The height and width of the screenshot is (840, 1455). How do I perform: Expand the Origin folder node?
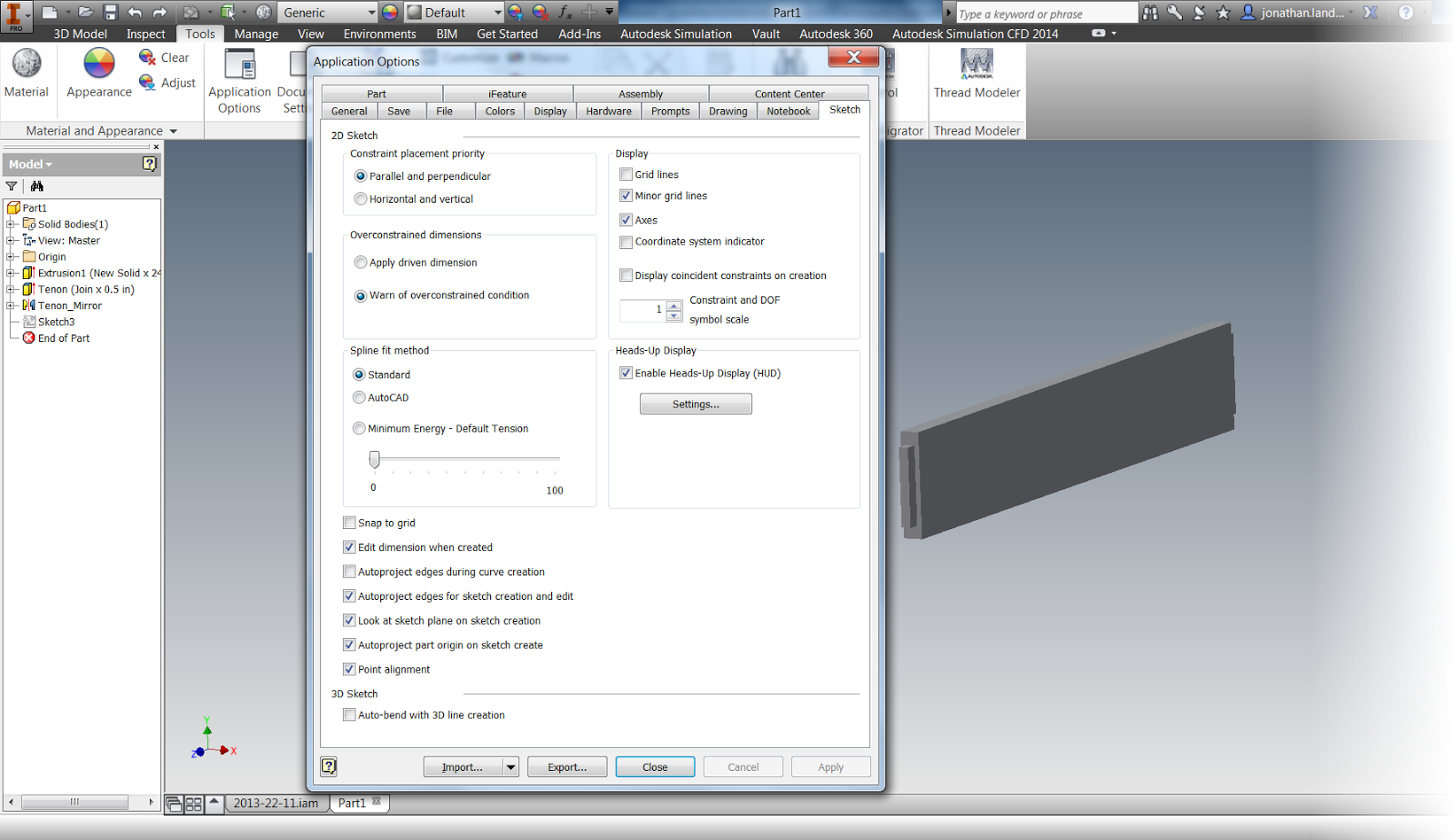coord(11,257)
